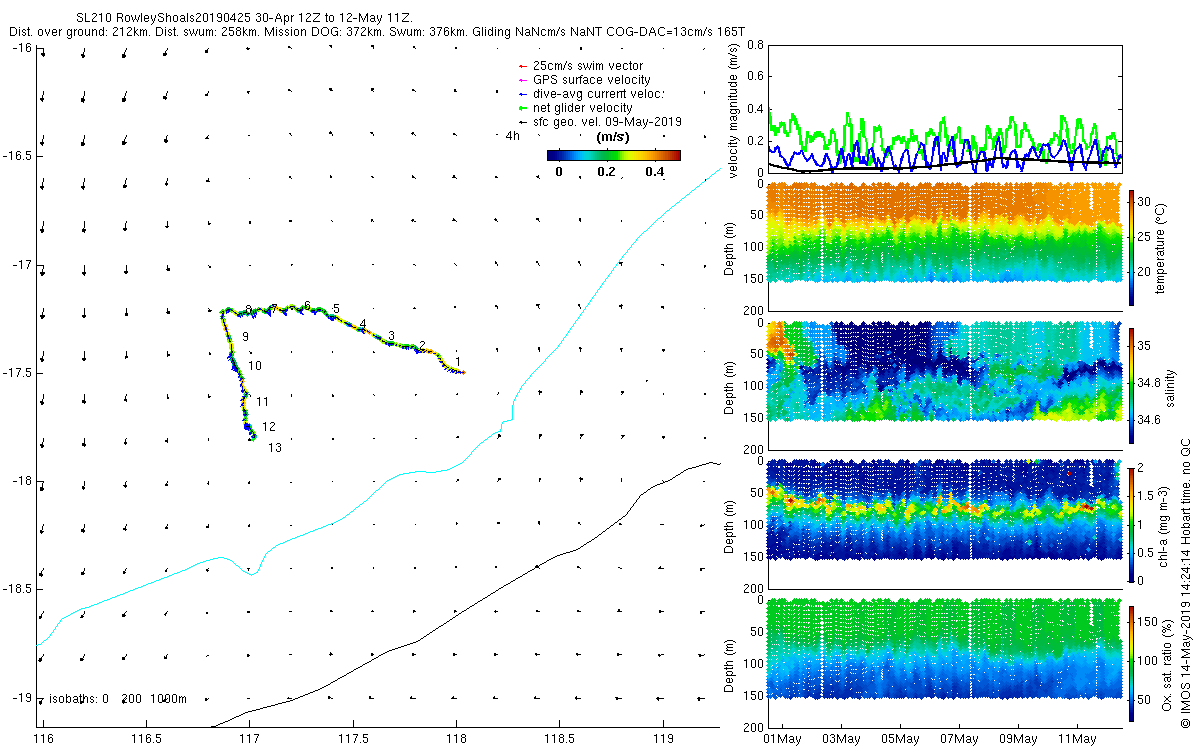The image size is (1200, 750).
Task: Click latitude tick label '-18.5' on the map
Action: pos(17,589)
